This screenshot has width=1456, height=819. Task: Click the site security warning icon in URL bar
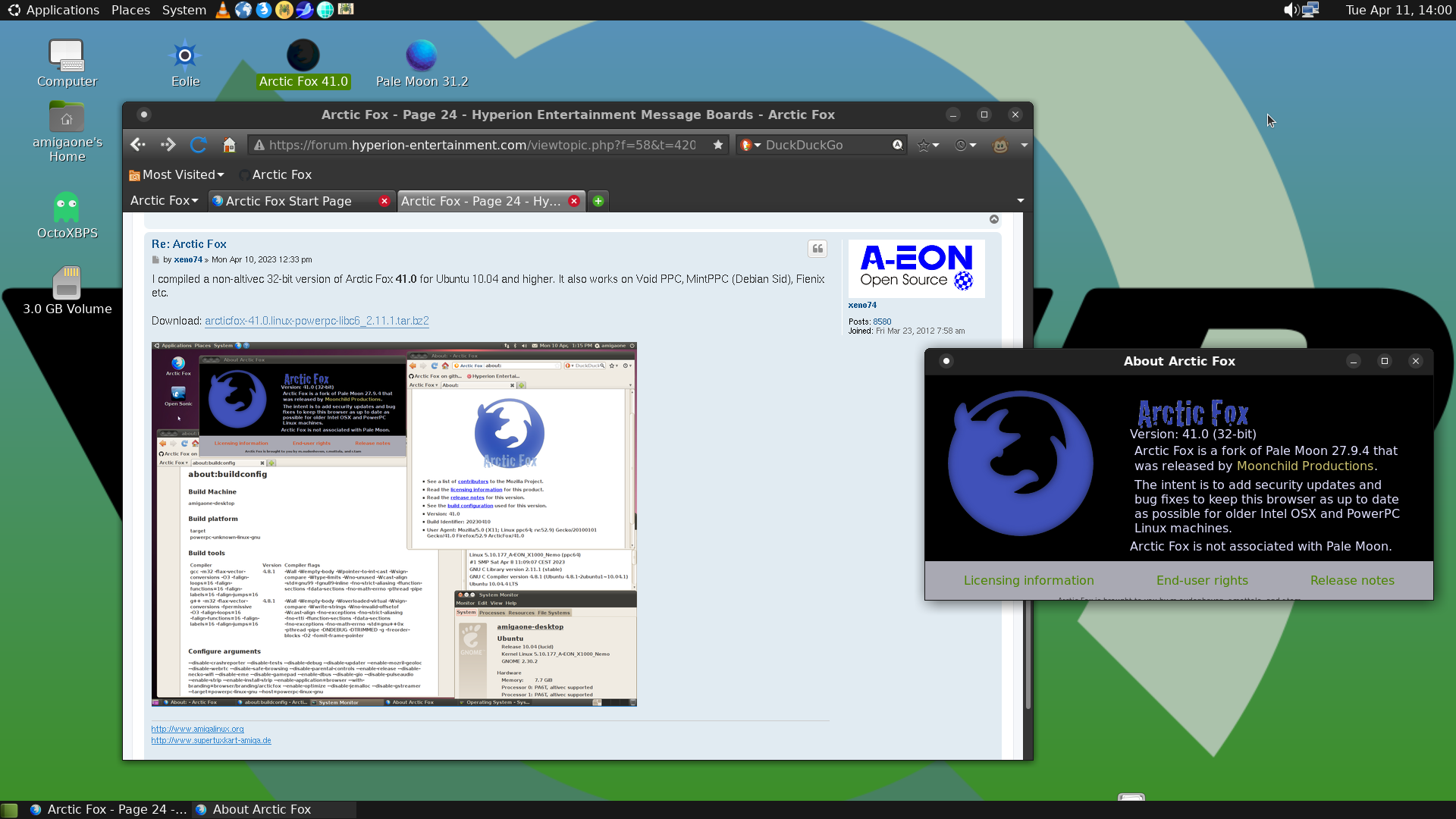(x=259, y=145)
